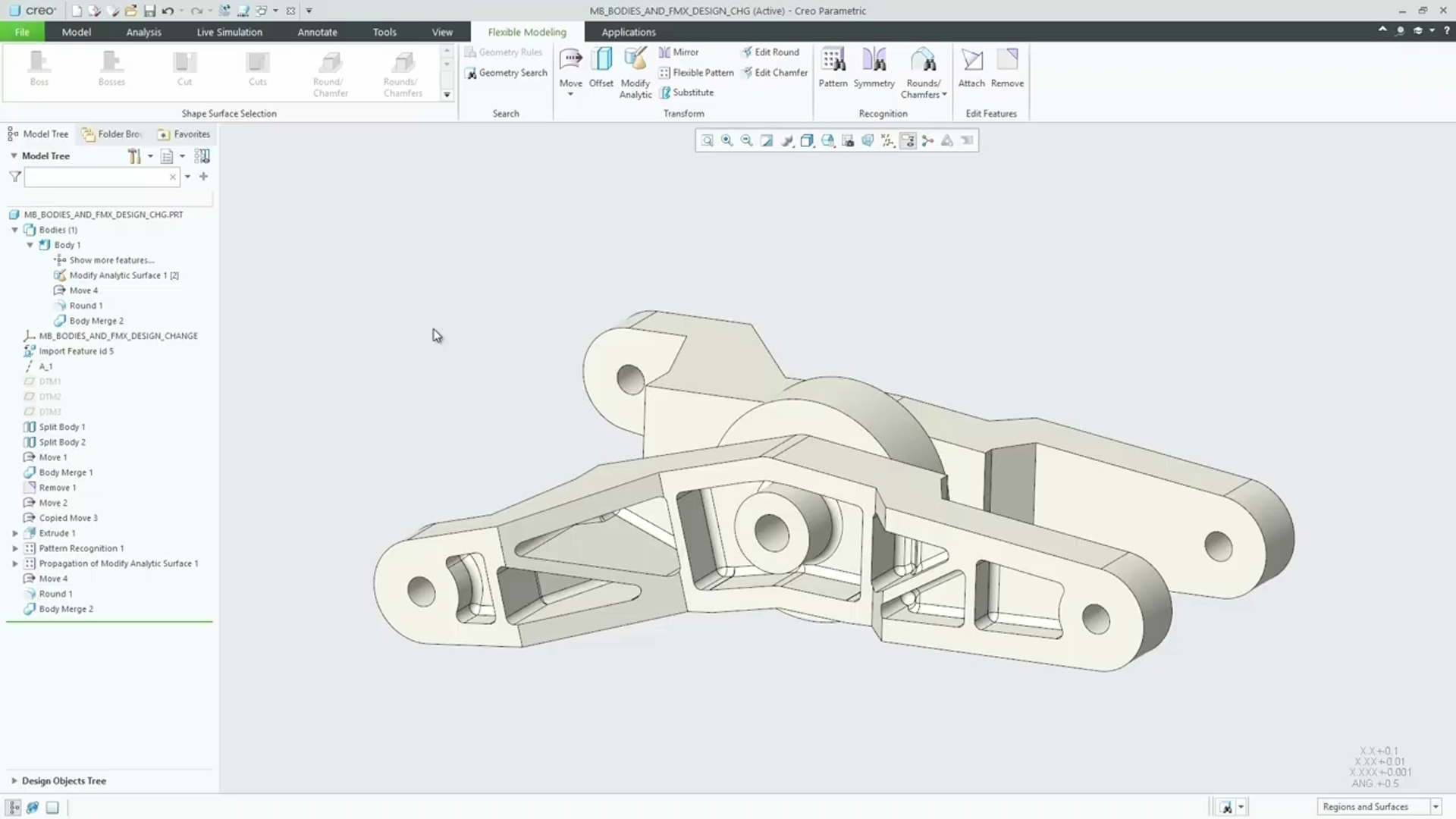Click the Regenerate icon in quick access

coord(224,11)
